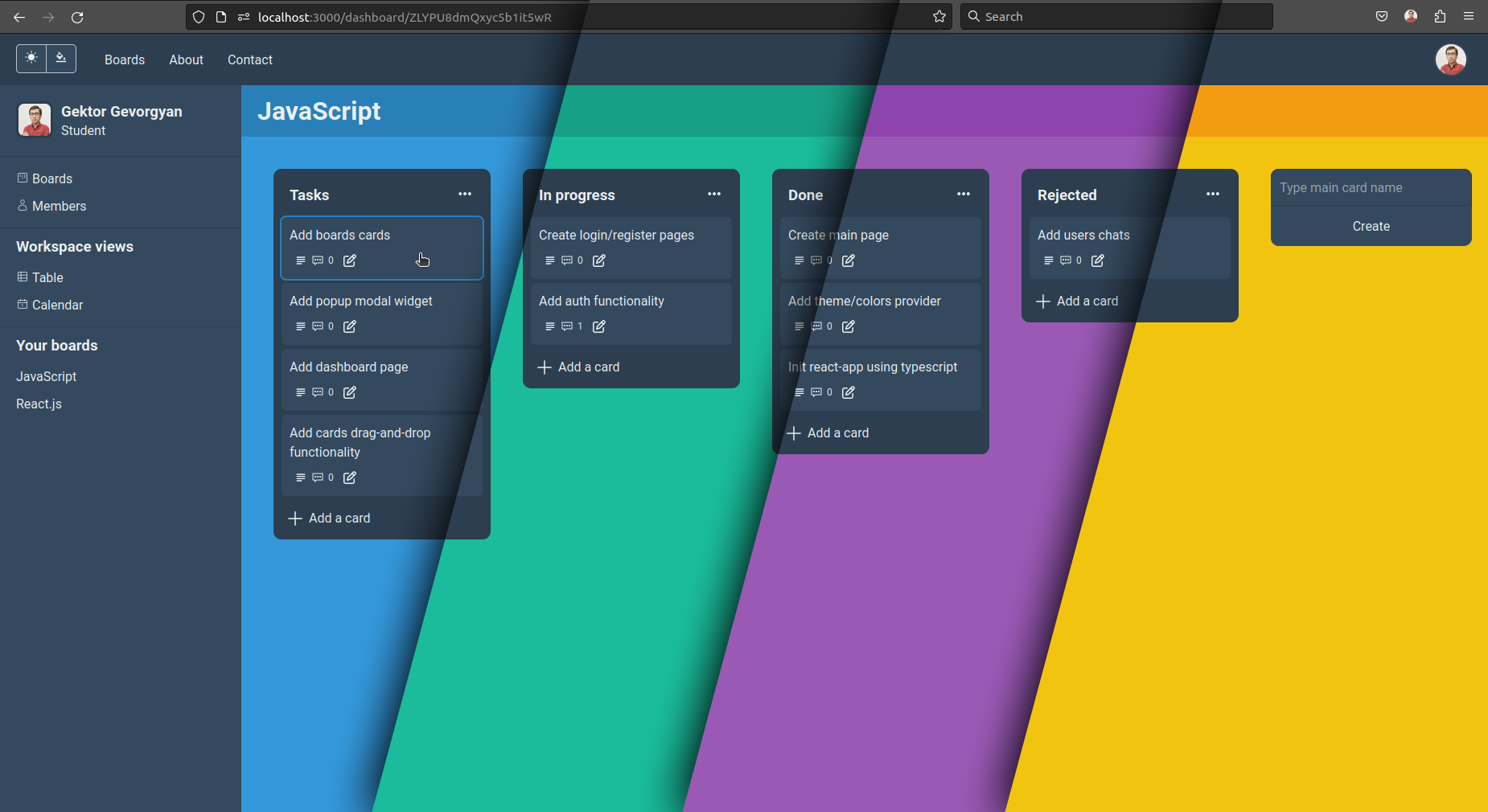Open the Boards menu item

coord(124,59)
